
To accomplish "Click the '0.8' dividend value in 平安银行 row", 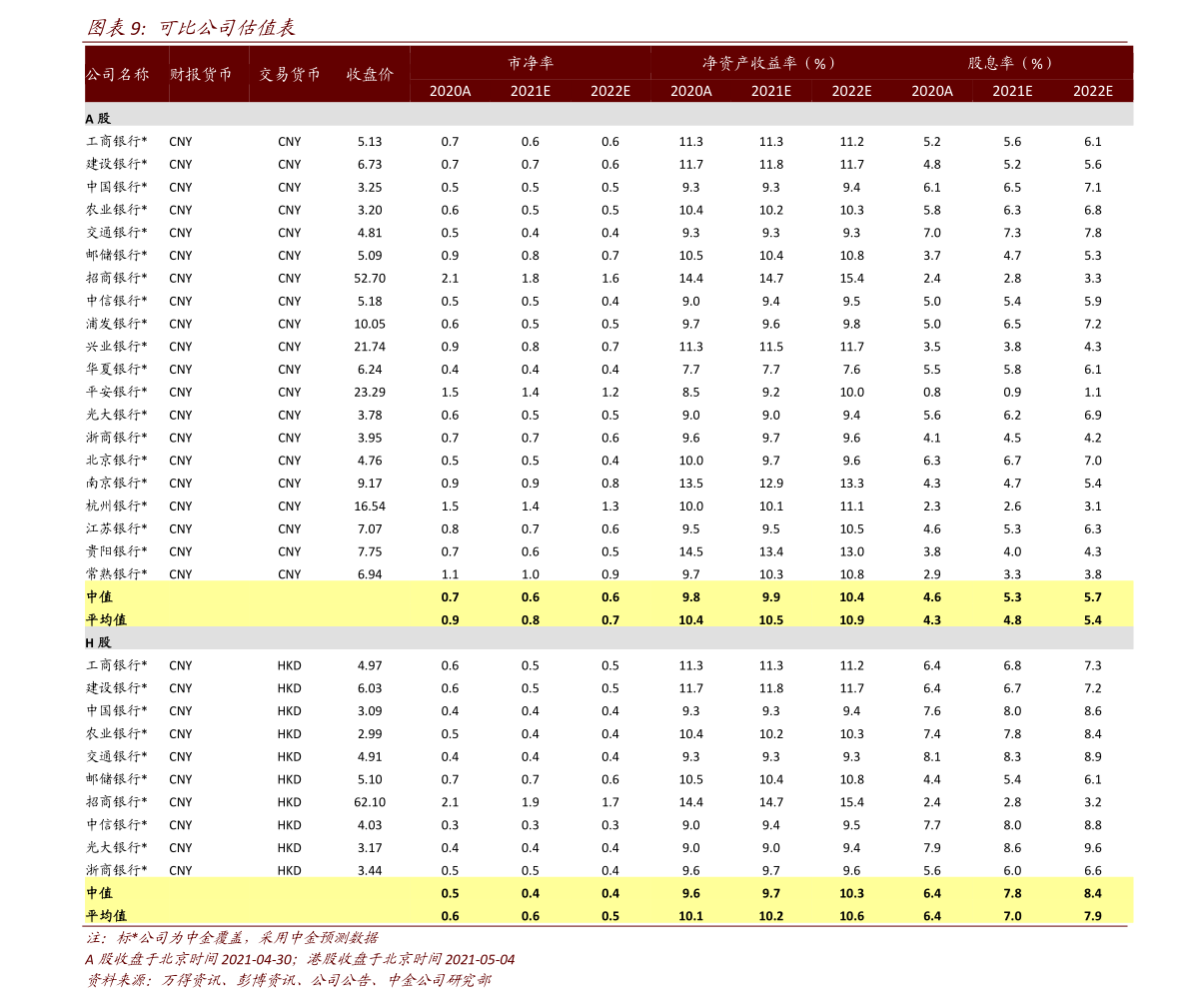I will [x=932, y=393].
